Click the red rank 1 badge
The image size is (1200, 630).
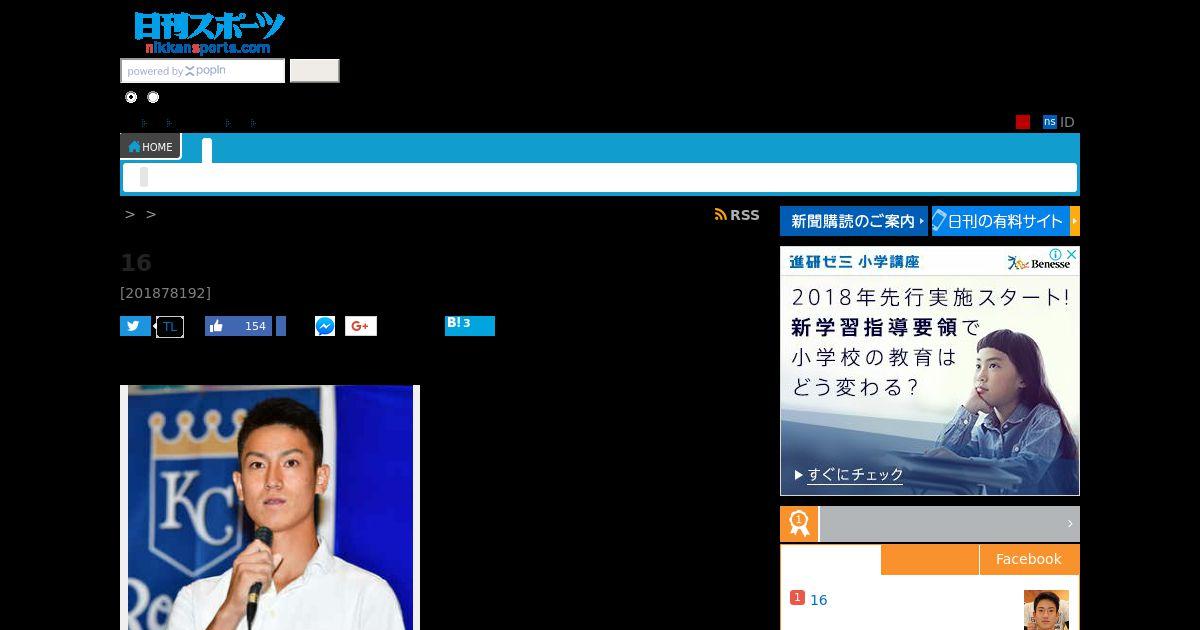click(x=797, y=598)
